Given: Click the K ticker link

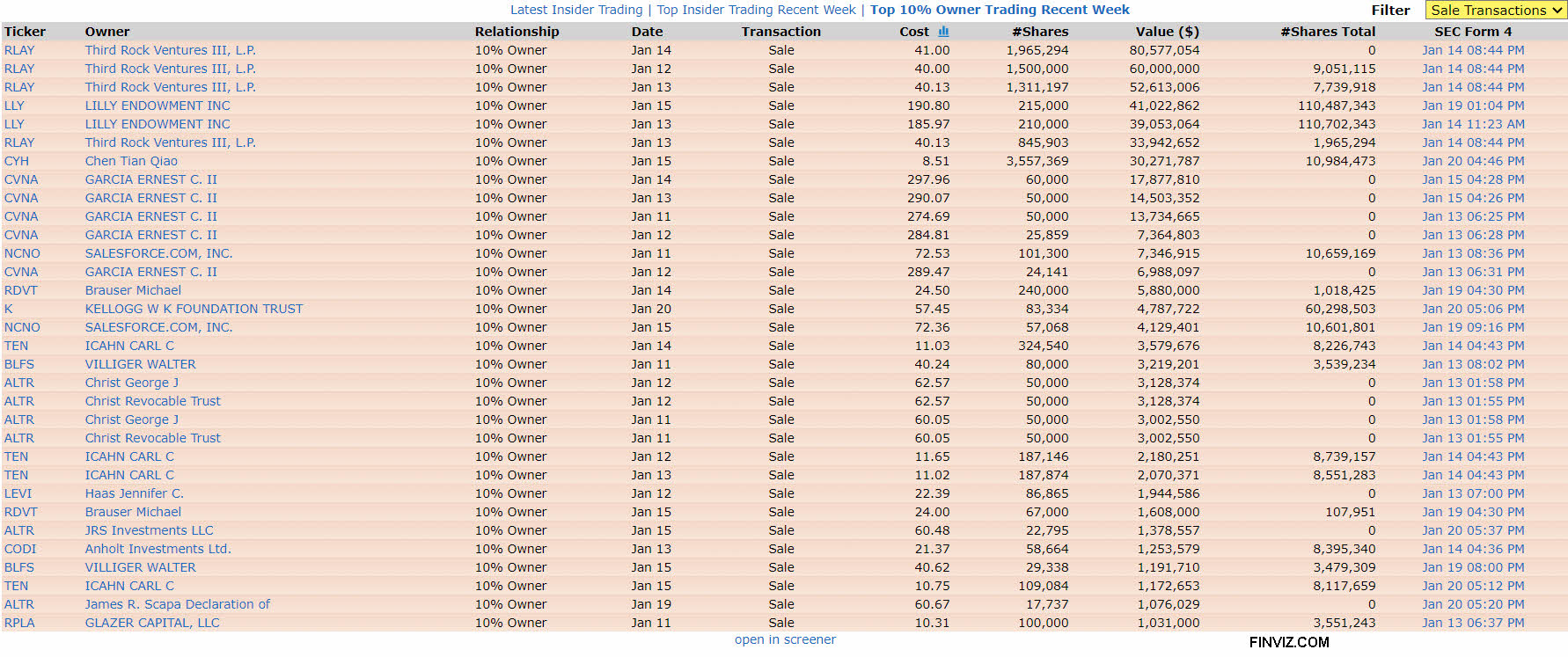Looking at the screenshot, I should pyautogui.click(x=9, y=309).
